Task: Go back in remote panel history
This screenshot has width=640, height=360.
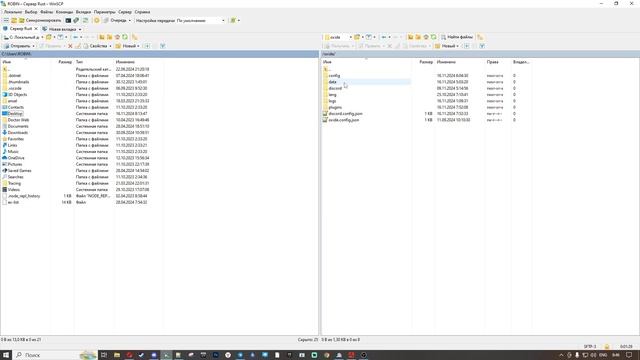Action: pos(384,37)
